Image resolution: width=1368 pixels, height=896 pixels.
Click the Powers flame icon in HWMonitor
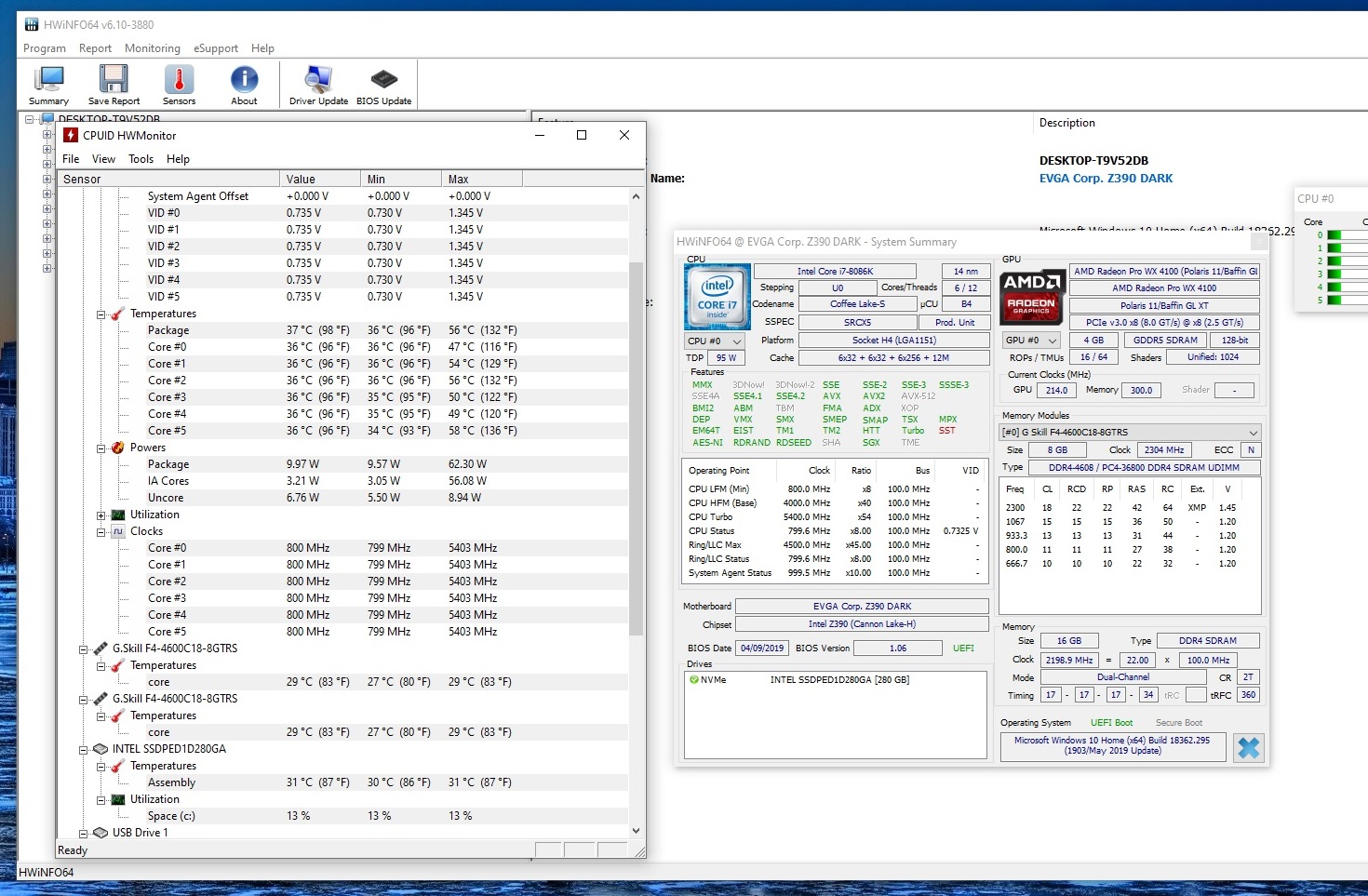[x=117, y=448]
